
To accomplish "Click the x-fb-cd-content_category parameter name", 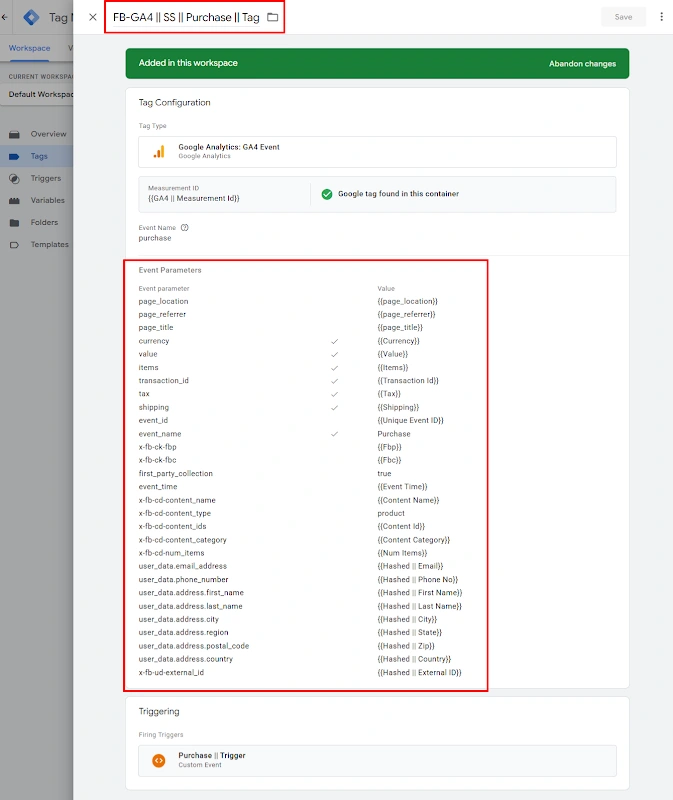I will pyautogui.click(x=183, y=540).
